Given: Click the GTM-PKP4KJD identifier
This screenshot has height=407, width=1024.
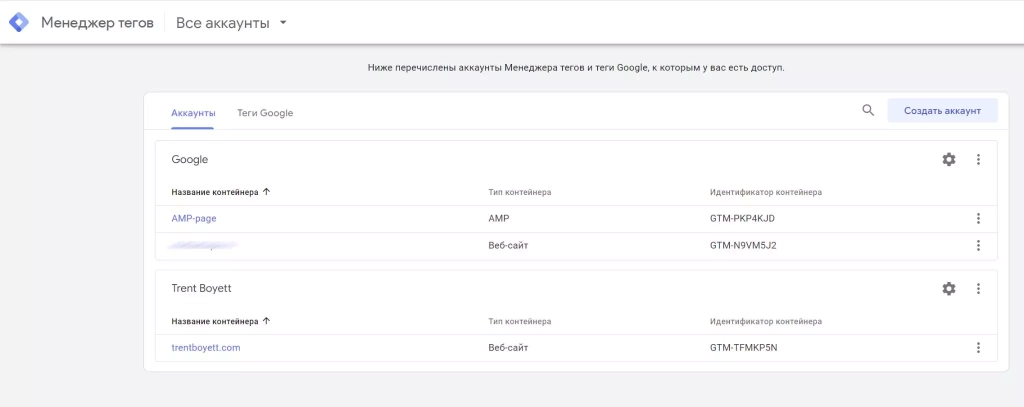Looking at the screenshot, I should pos(743,219).
